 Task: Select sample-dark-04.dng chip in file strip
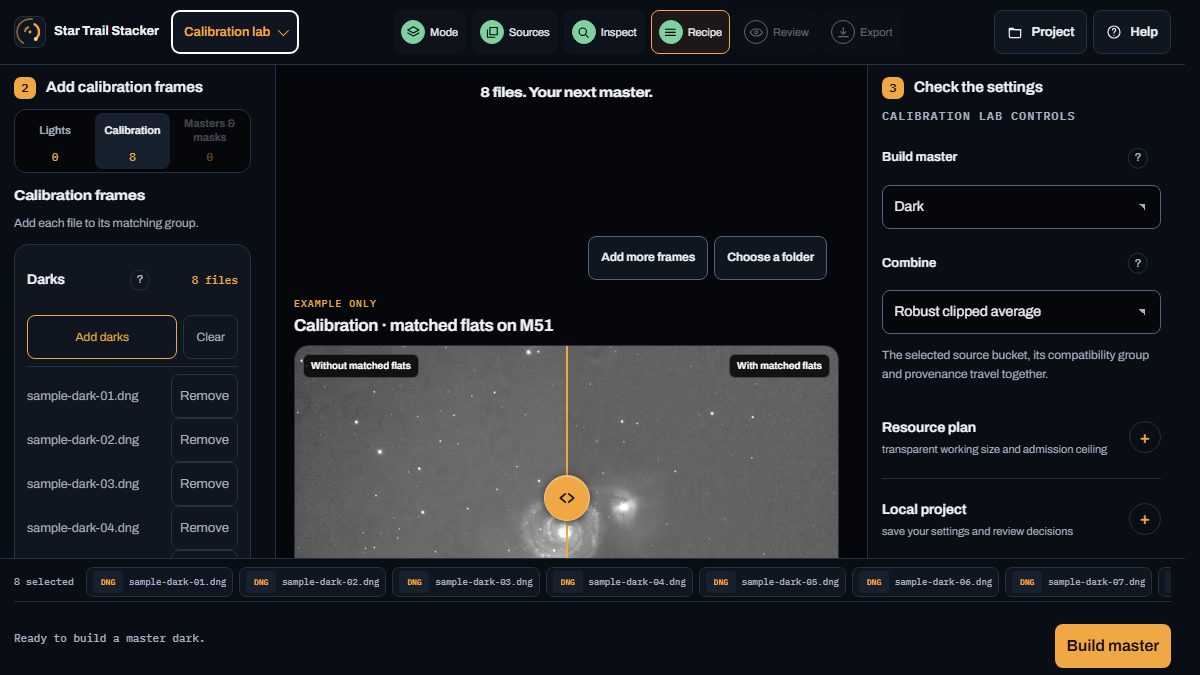pos(619,582)
